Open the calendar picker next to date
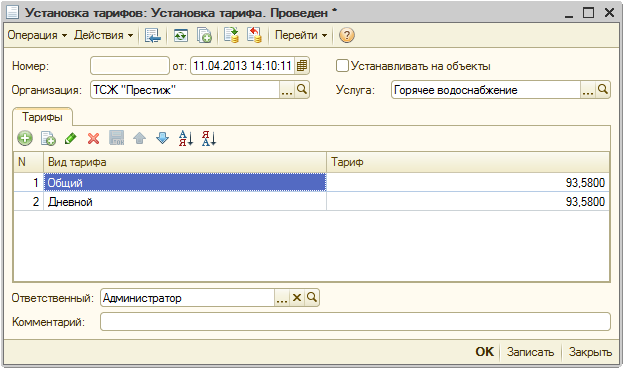 (302, 66)
